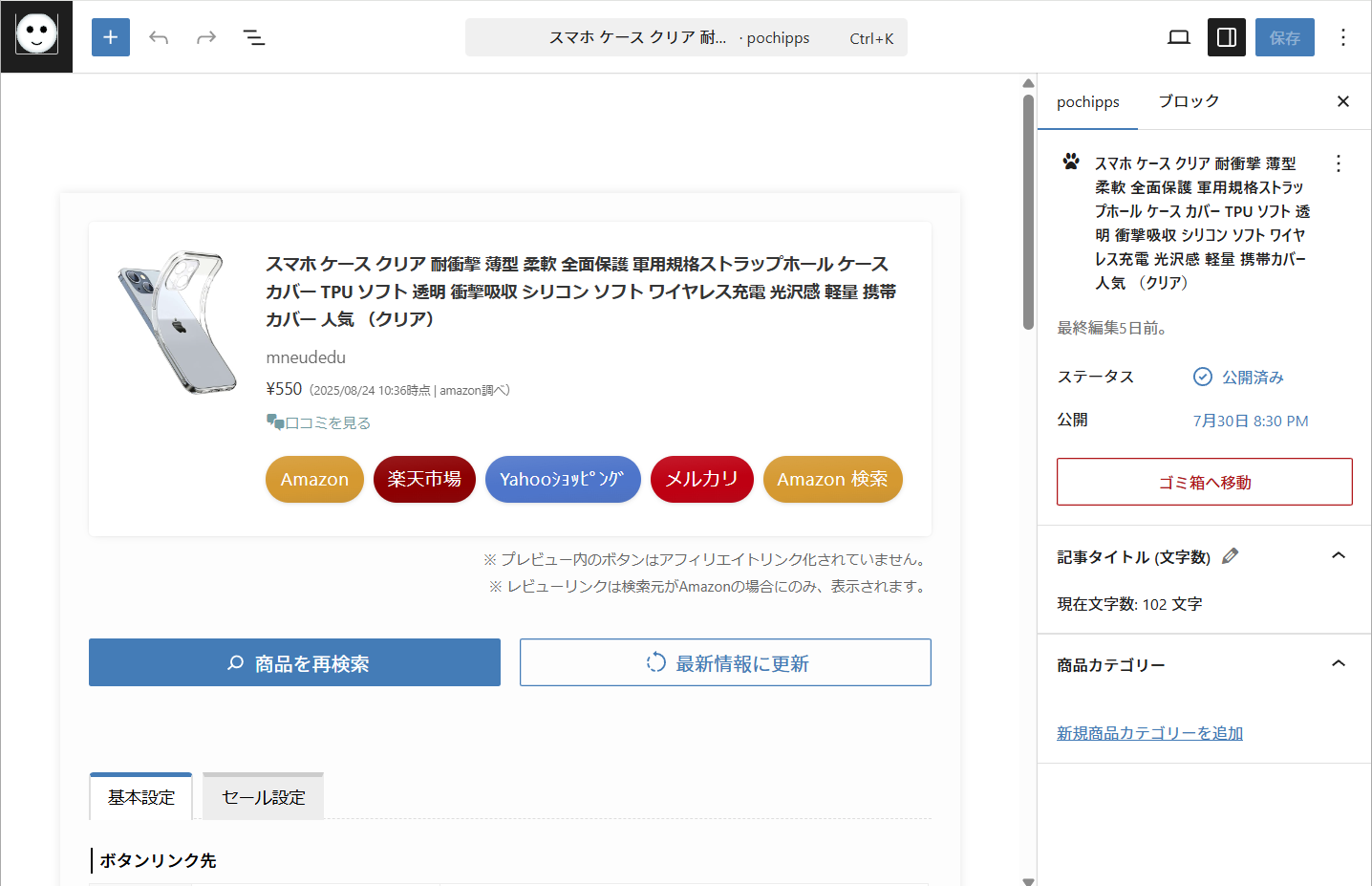Click the メルカリ button
This screenshot has height=886, width=1372.
point(702,479)
